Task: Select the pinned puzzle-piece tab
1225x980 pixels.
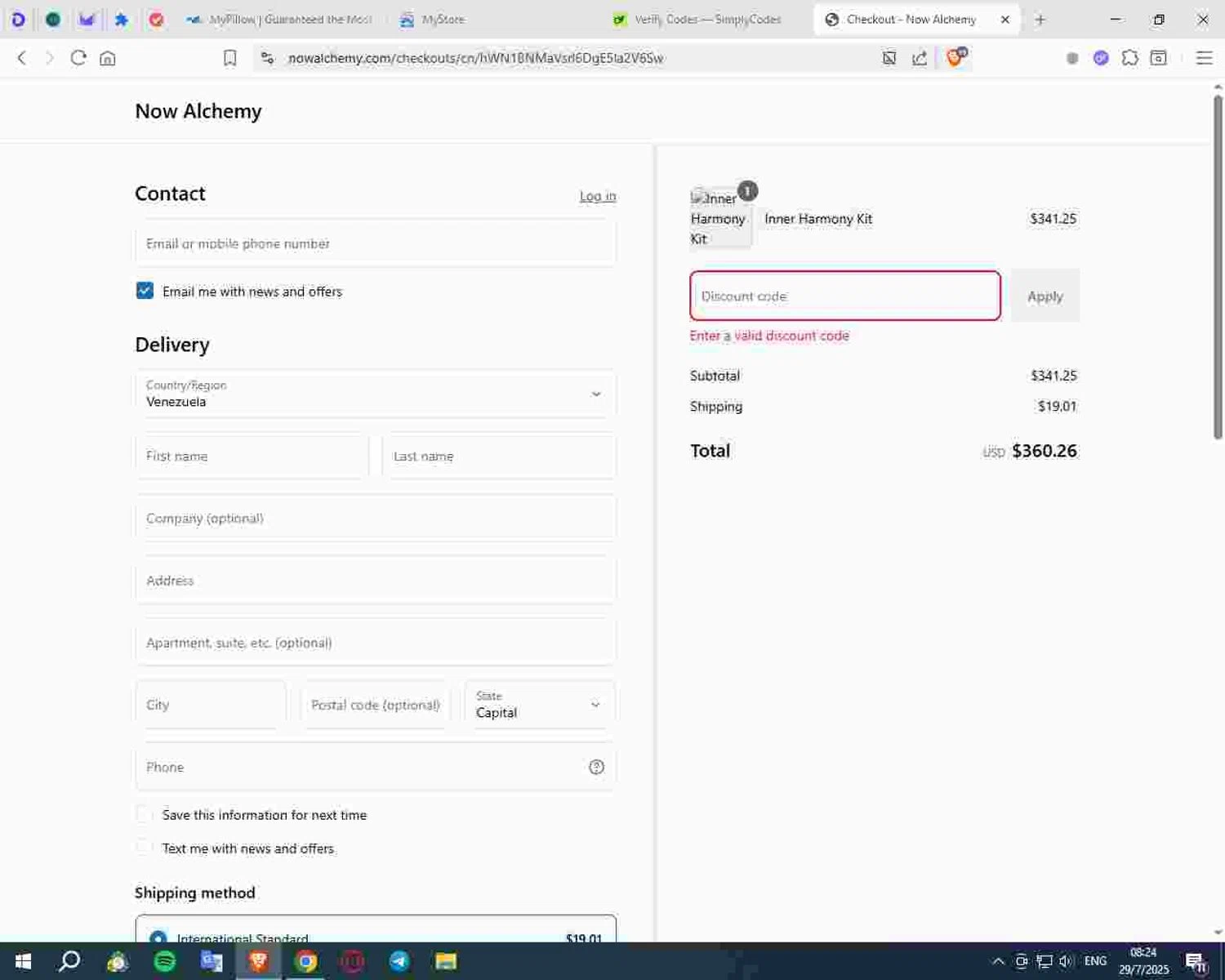Action: (x=122, y=20)
